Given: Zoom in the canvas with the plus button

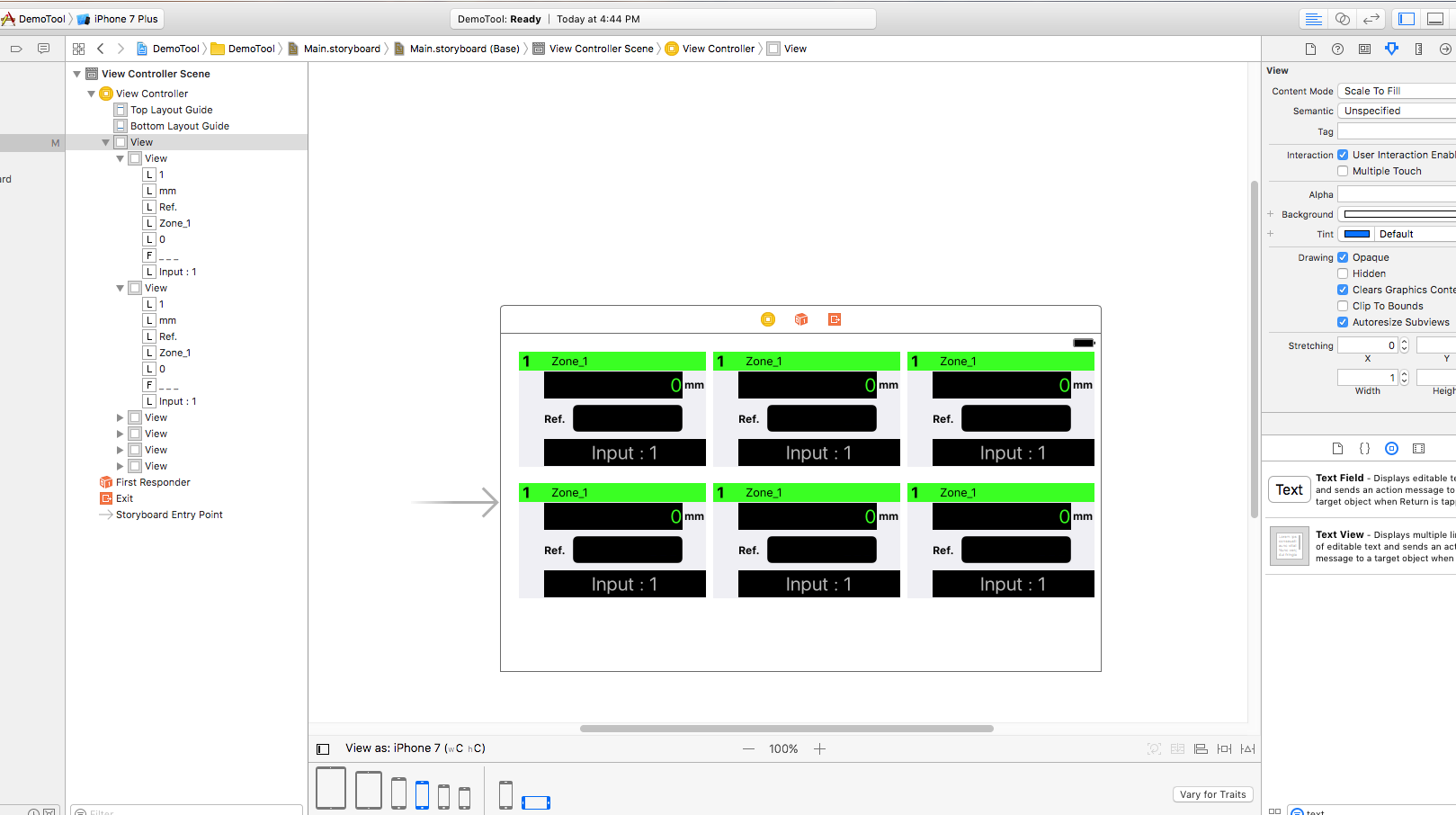Looking at the screenshot, I should (819, 748).
